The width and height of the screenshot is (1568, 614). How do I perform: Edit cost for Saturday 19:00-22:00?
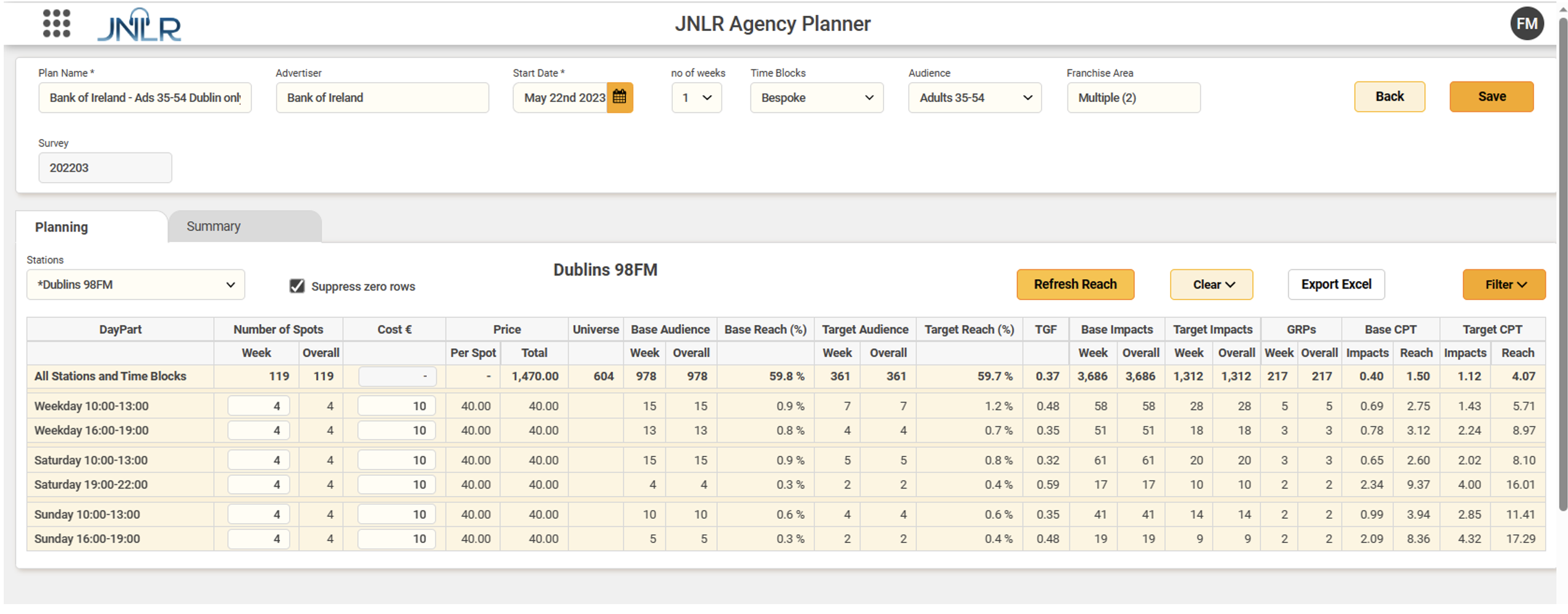pos(397,484)
